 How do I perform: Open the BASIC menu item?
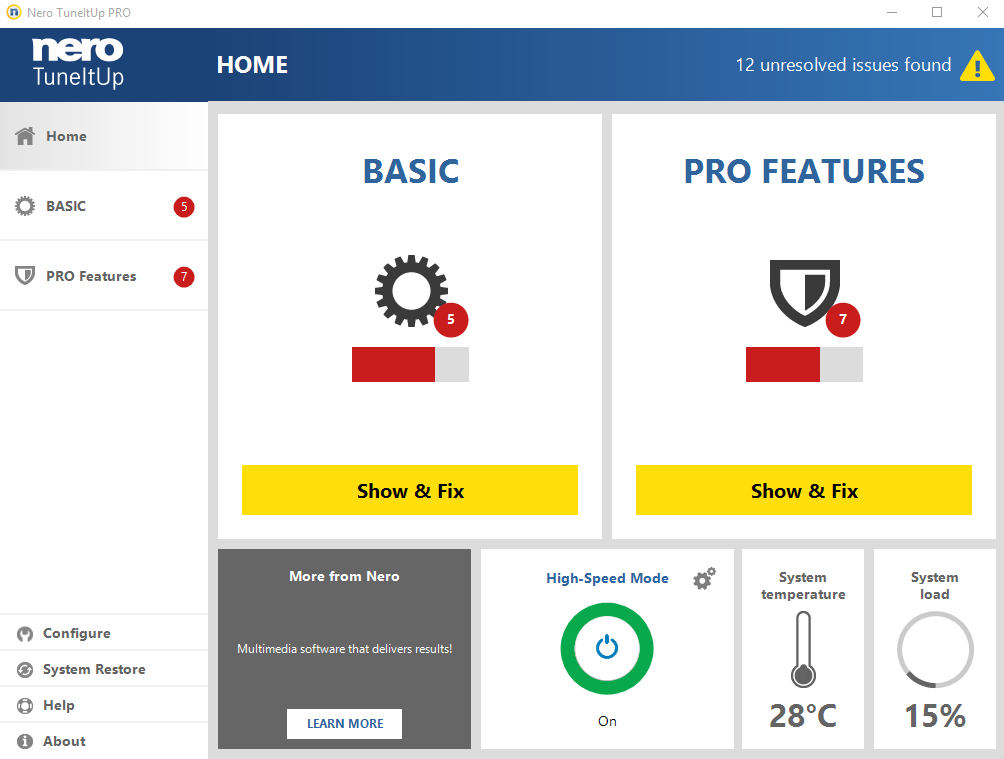(x=104, y=206)
